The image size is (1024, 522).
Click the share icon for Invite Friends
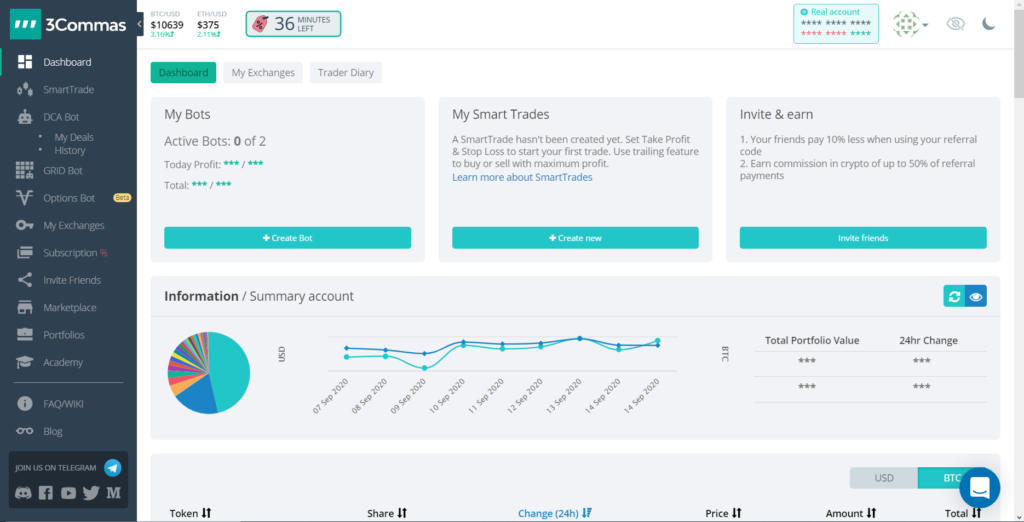tap(25, 280)
